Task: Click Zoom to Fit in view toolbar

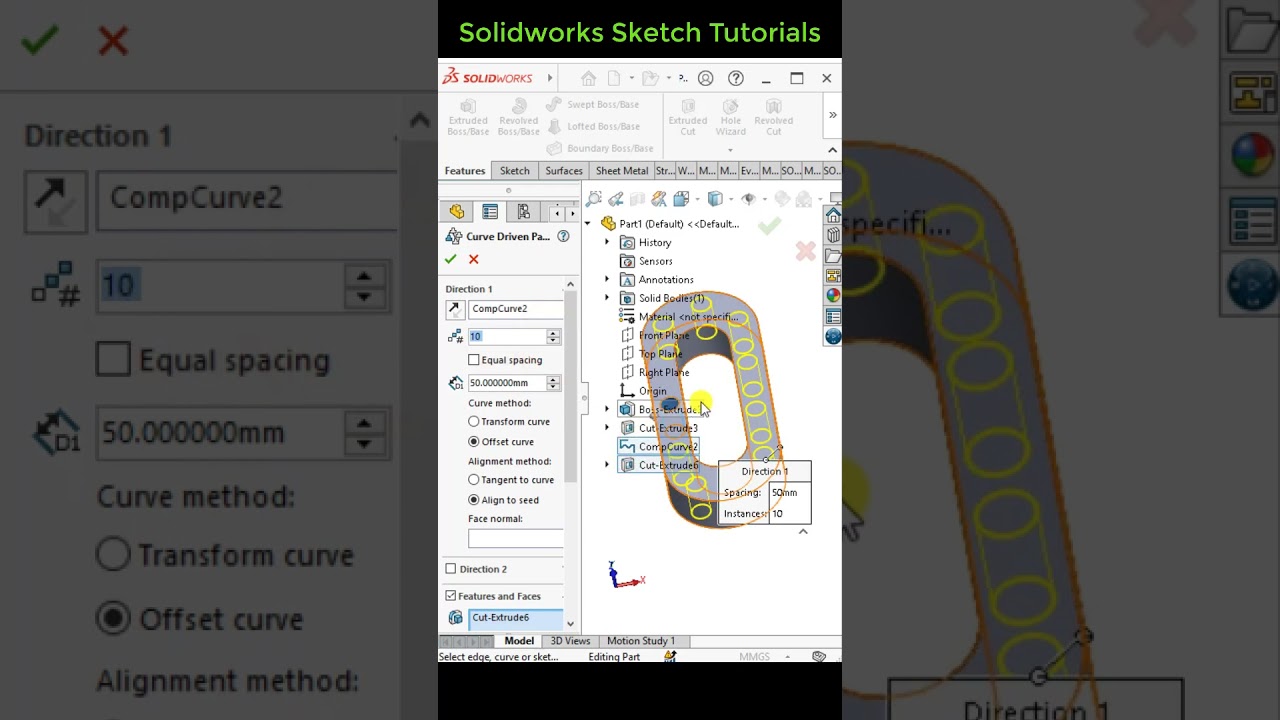Action: 594,198
